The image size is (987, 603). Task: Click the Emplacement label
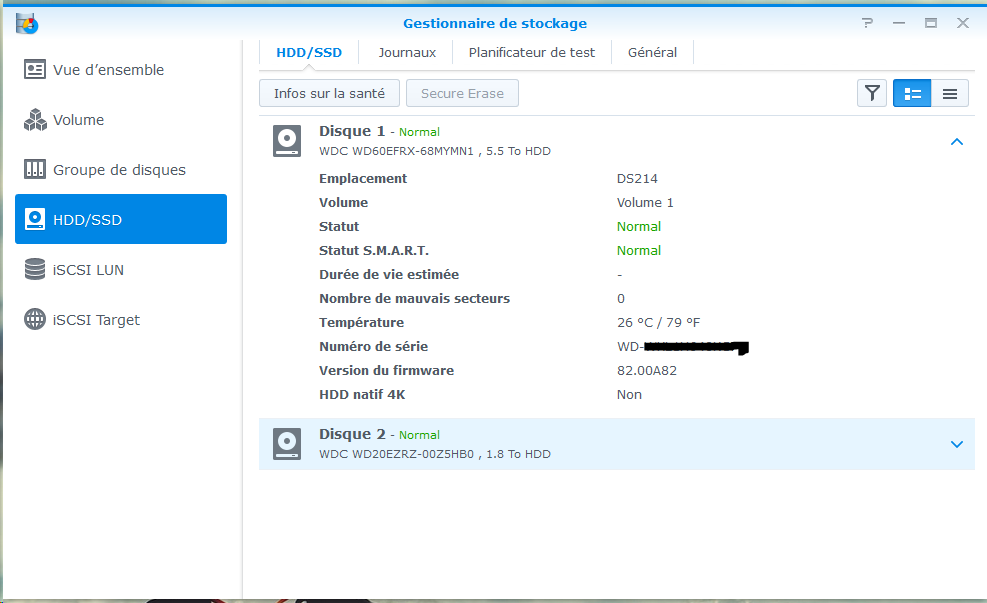363,179
